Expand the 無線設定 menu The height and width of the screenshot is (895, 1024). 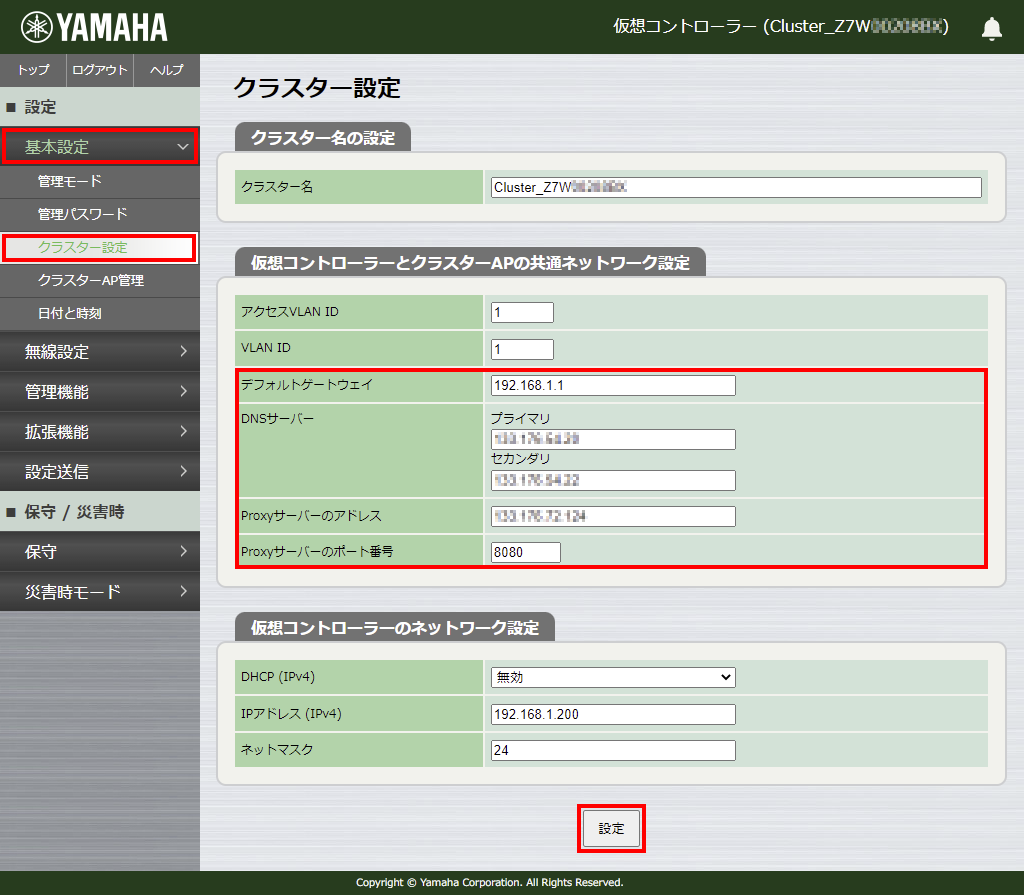(x=99, y=352)
